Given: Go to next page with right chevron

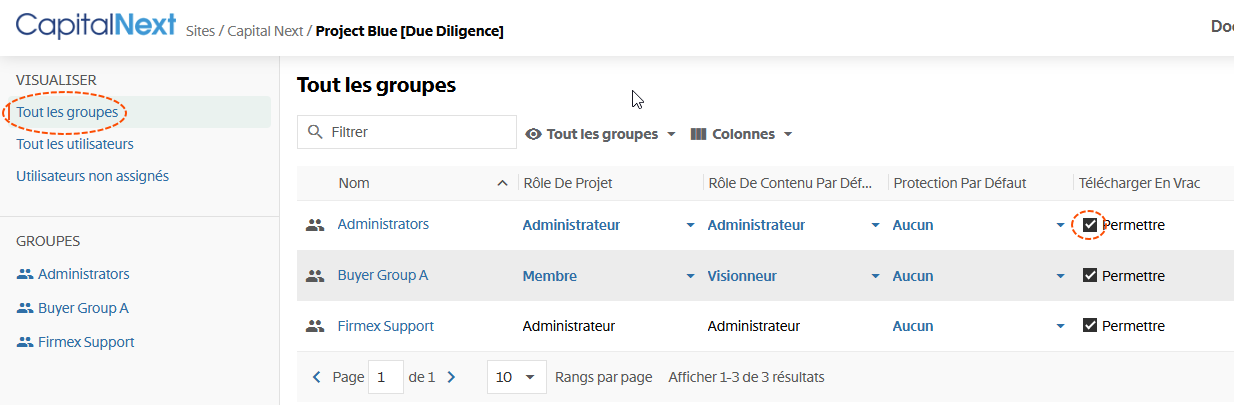Looking at the screenshot, I should pos(451,377).
